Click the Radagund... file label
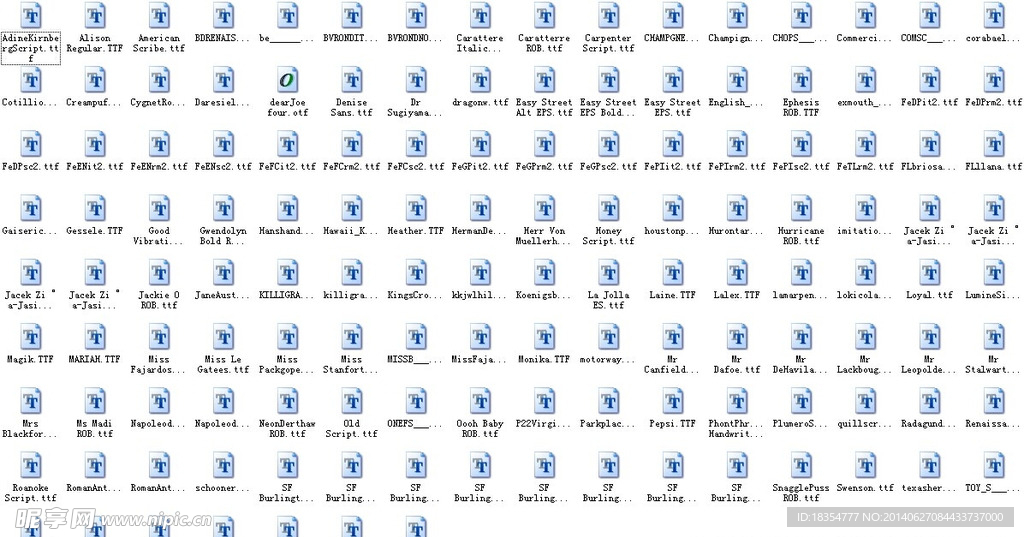 (x=929, y=423)
